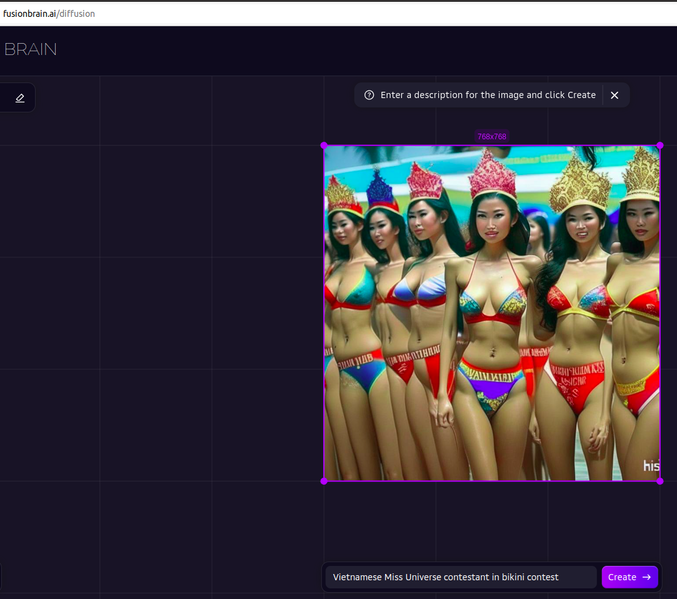This screenshot has height=599, width=677.
Task: Click the 768x768 size label
Action: click(491, 136)
